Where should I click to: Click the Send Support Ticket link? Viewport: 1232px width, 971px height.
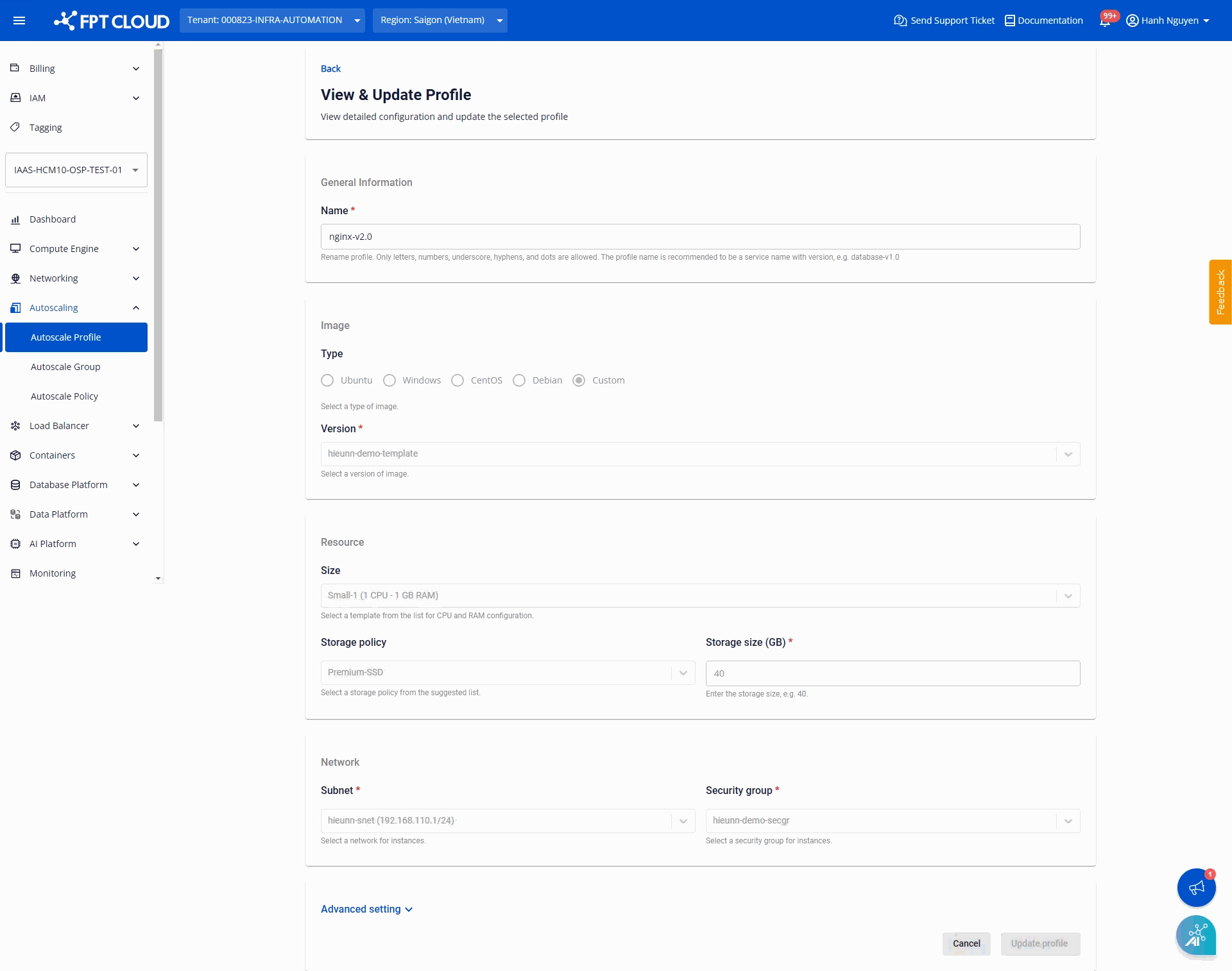[x=944, y=21]
